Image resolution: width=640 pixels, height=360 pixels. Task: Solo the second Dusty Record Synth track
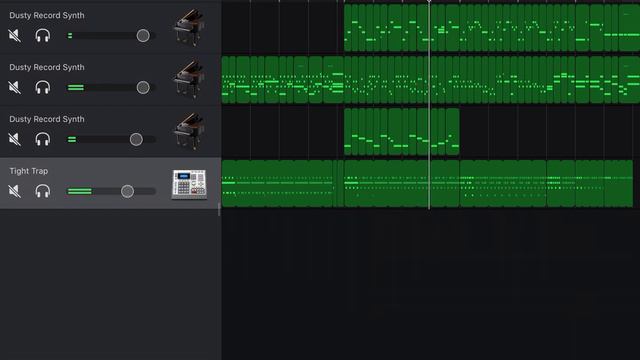pyautogui.click(x=42, y=87)
